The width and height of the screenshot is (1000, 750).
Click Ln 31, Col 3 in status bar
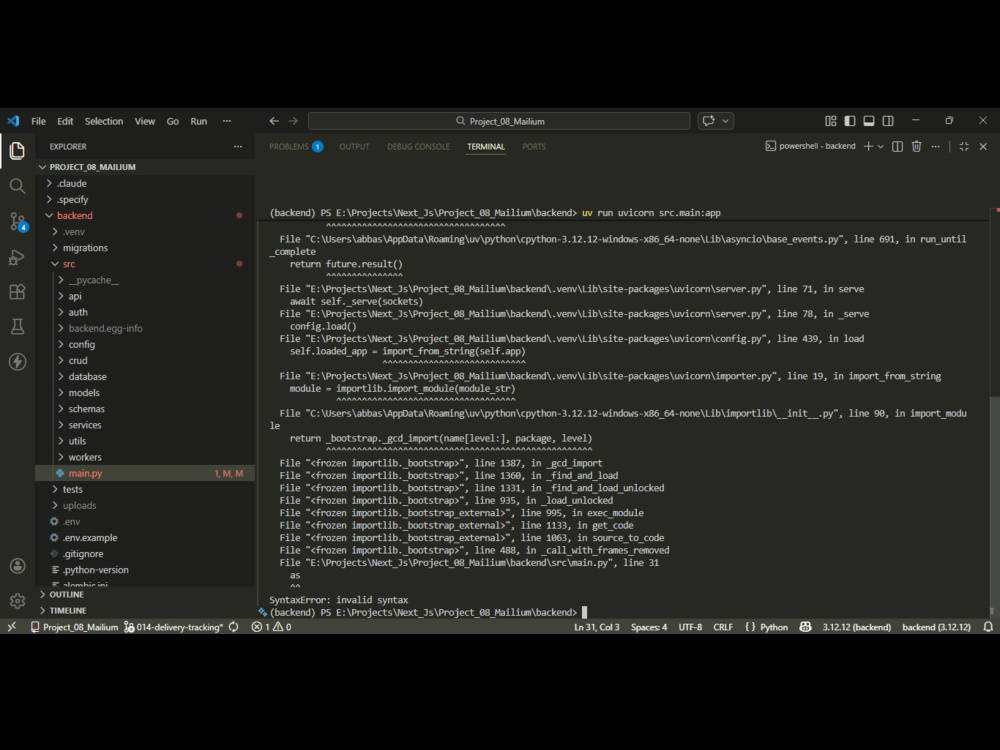pos(596,627)
